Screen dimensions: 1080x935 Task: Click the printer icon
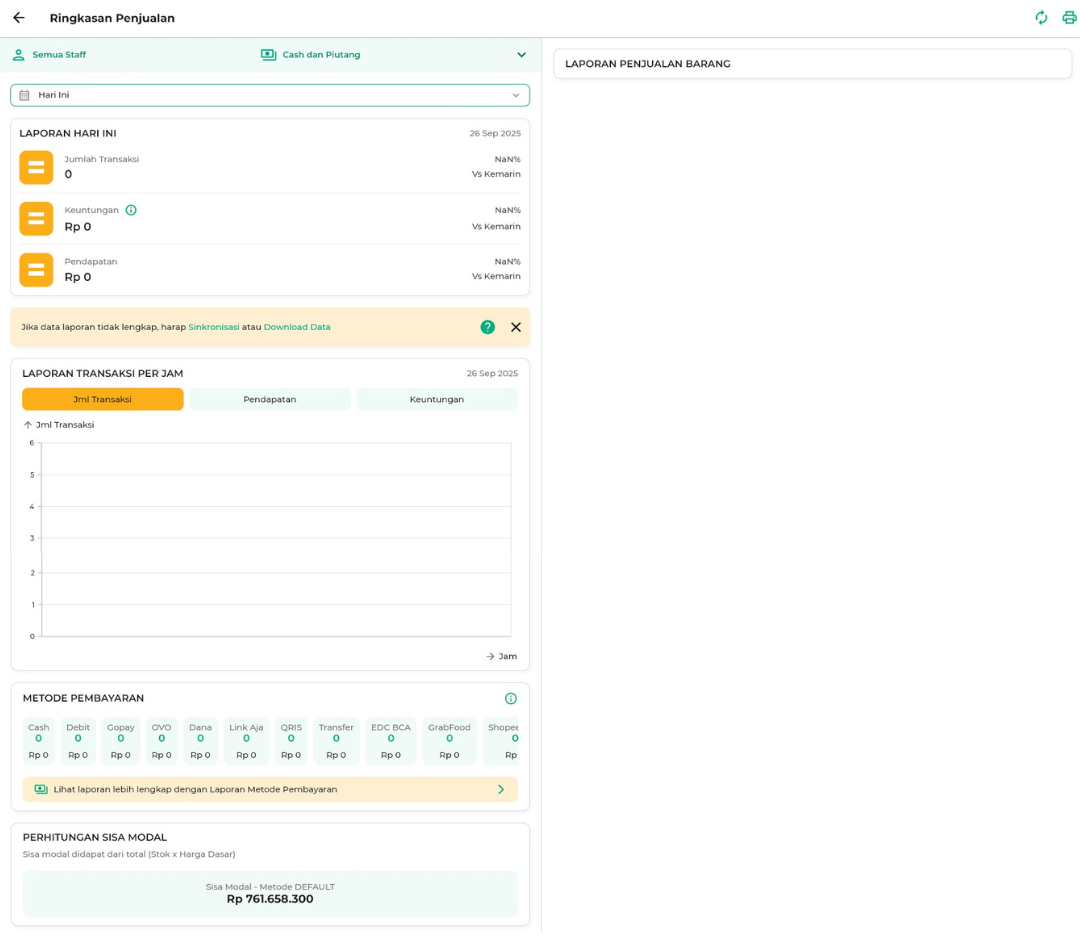tap(1069, 18)
